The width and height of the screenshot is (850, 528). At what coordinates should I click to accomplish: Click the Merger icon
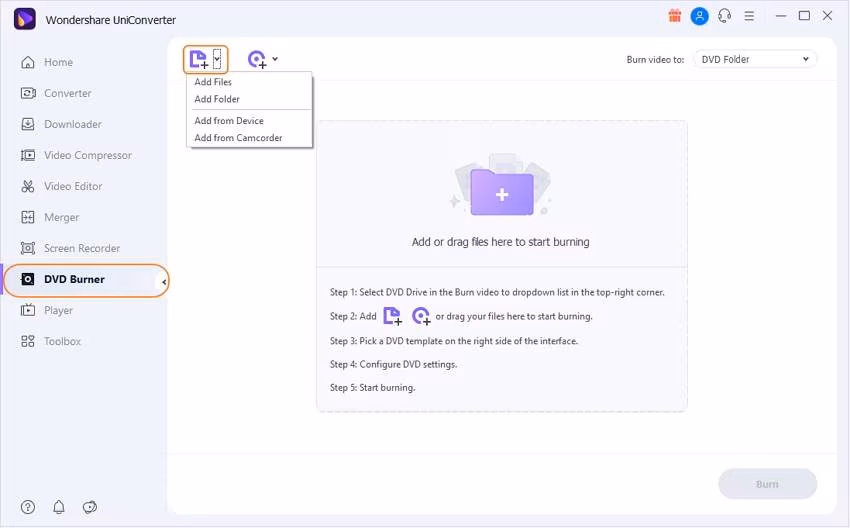point(28,217)
